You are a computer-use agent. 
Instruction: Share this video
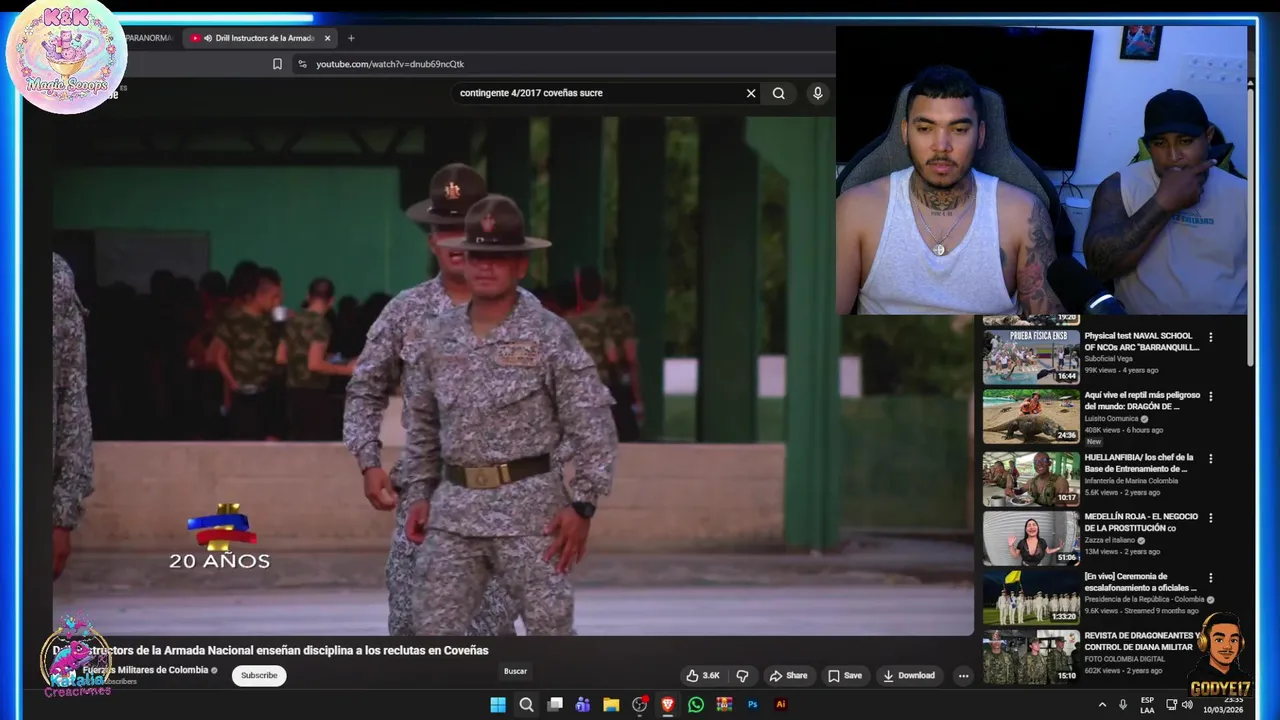788,676
